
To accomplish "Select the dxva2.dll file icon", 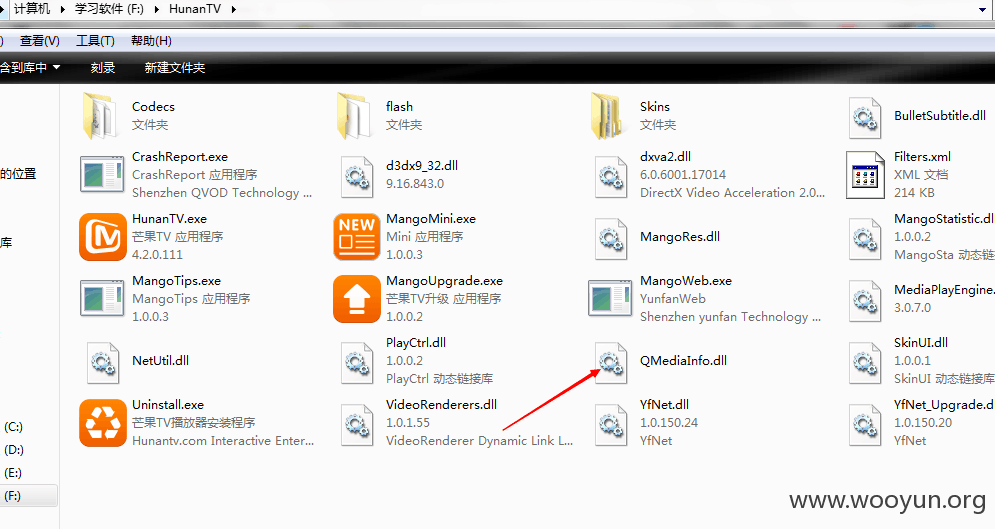I will point(611,176).
